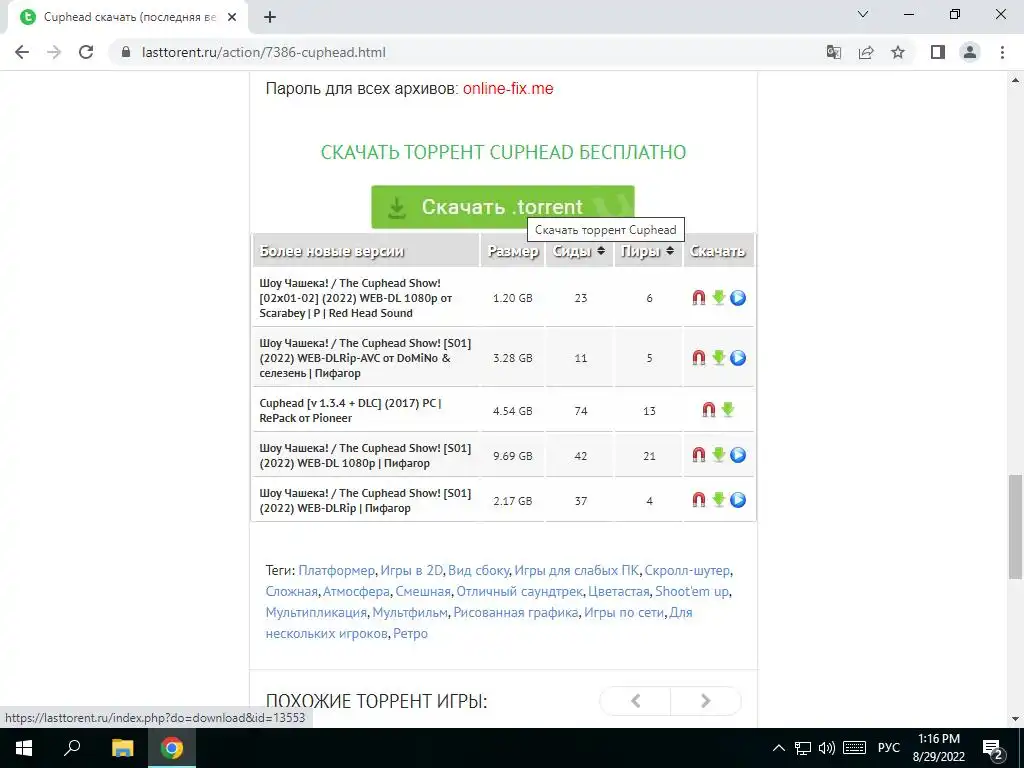Viewport: 1024px width, 768px height.
Task: Open Сложная tag link
Action: click(291, 591)
